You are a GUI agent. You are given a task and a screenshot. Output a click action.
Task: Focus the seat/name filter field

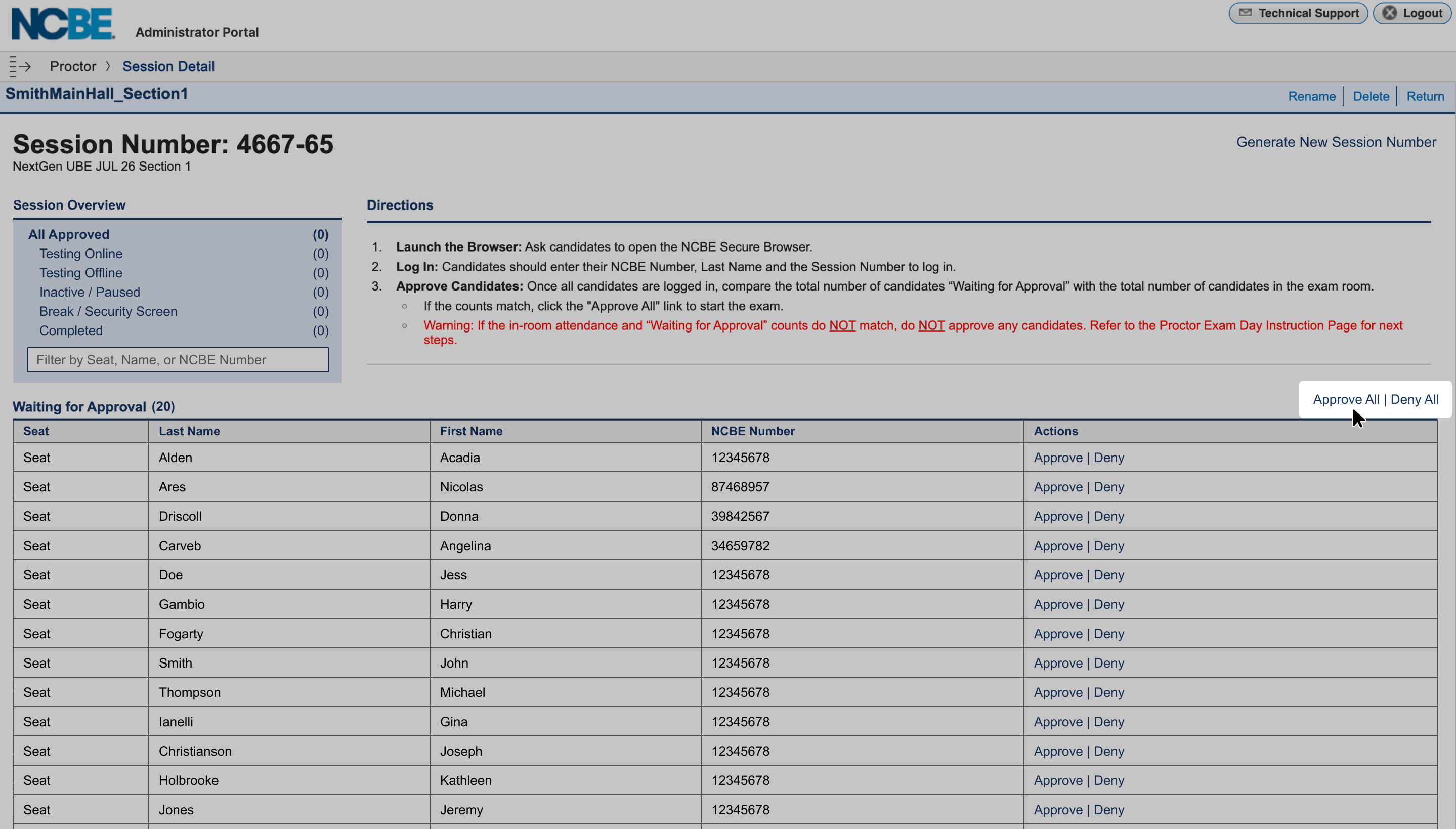click(x=178, y=360)
